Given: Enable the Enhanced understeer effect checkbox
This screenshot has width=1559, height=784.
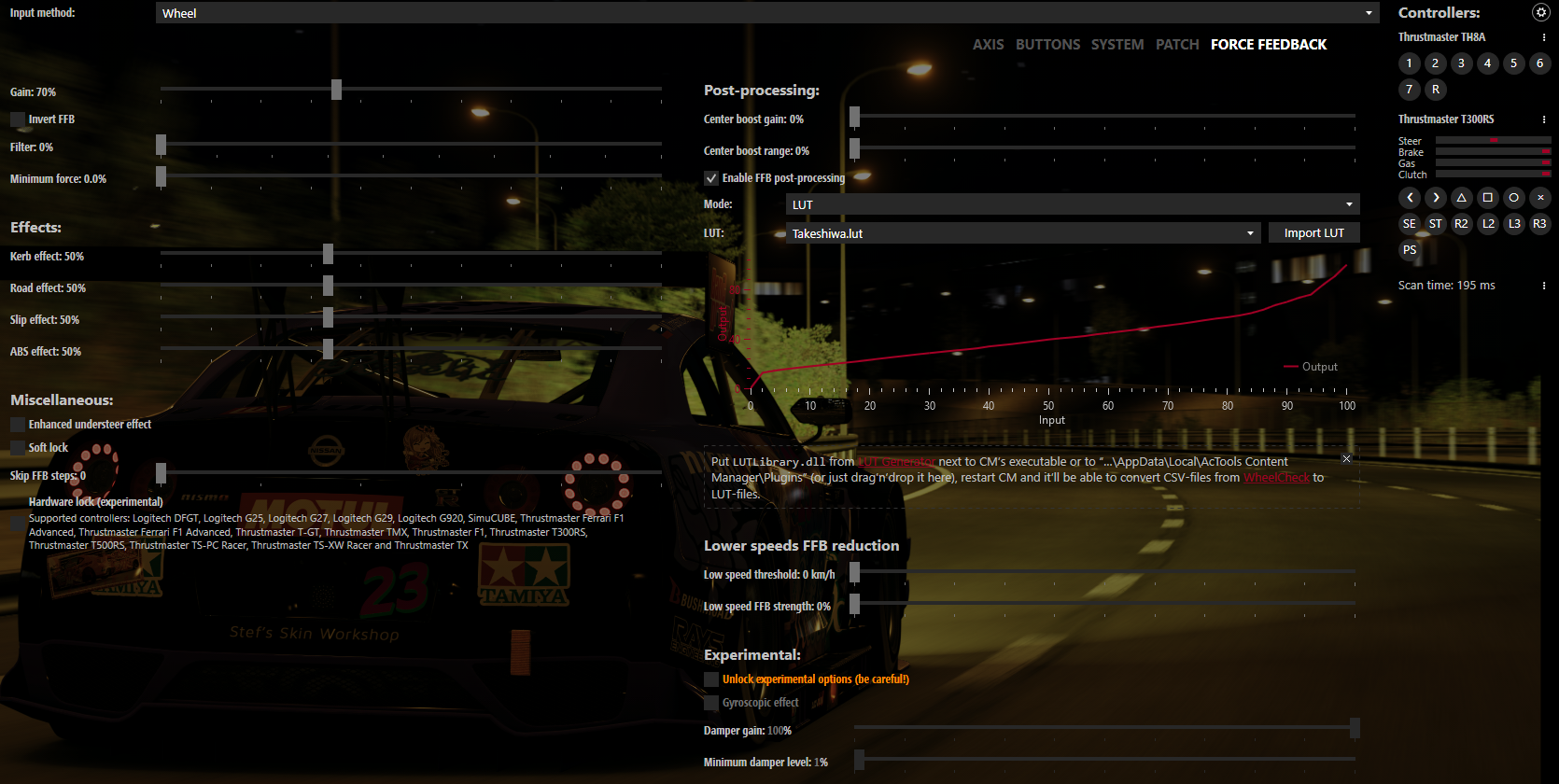Looking at the screenshot, I should [x=18, y=425].
